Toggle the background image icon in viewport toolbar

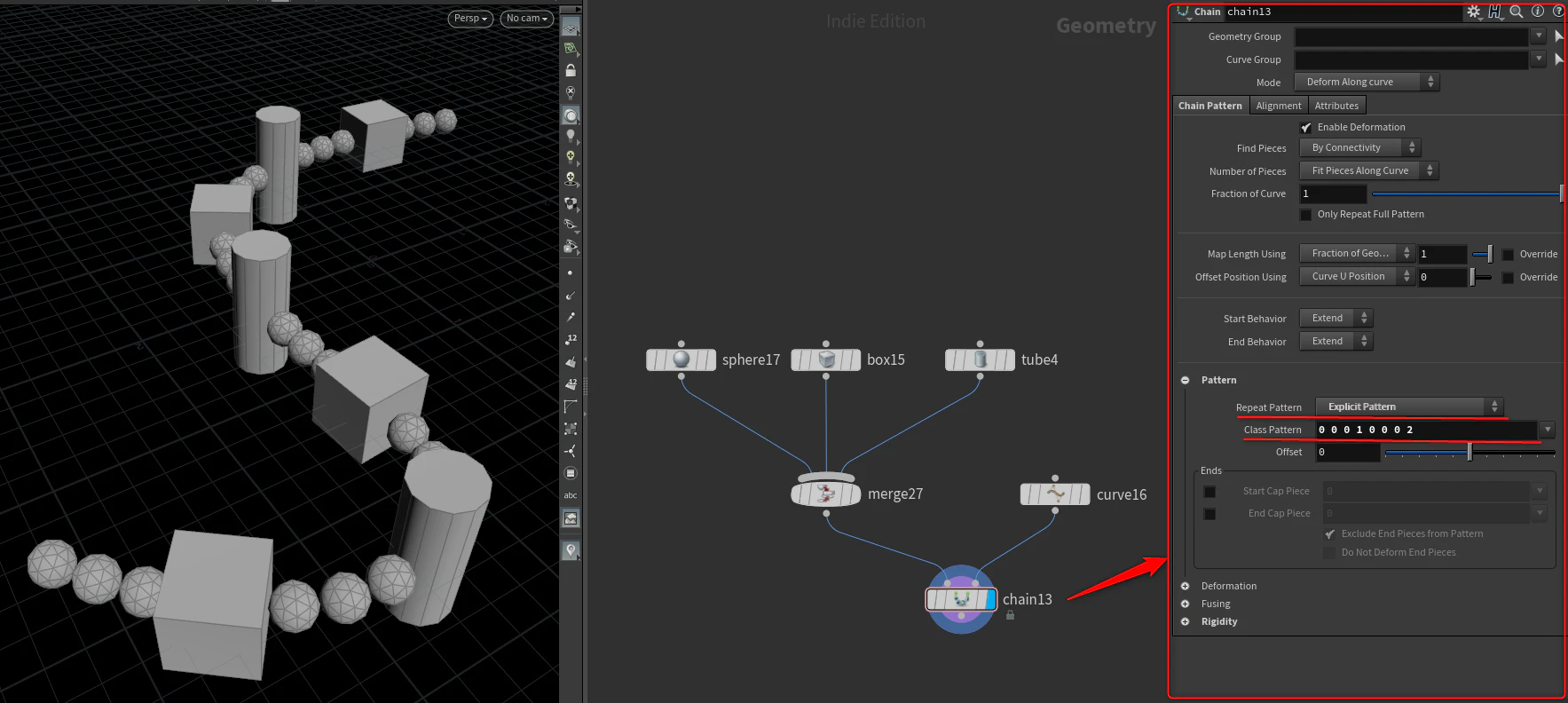point(571,518)
